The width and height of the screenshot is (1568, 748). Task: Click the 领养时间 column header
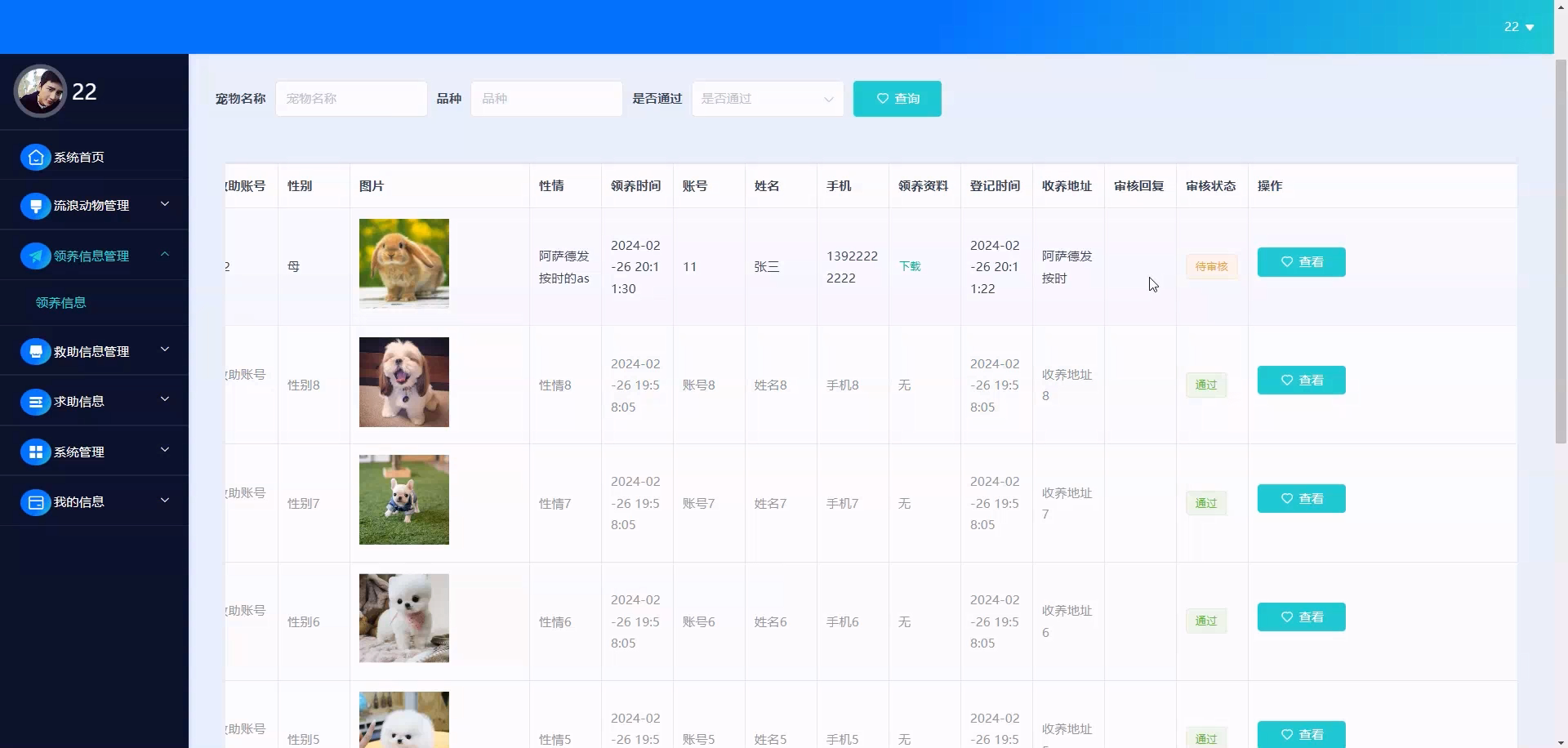click(635, 186)
